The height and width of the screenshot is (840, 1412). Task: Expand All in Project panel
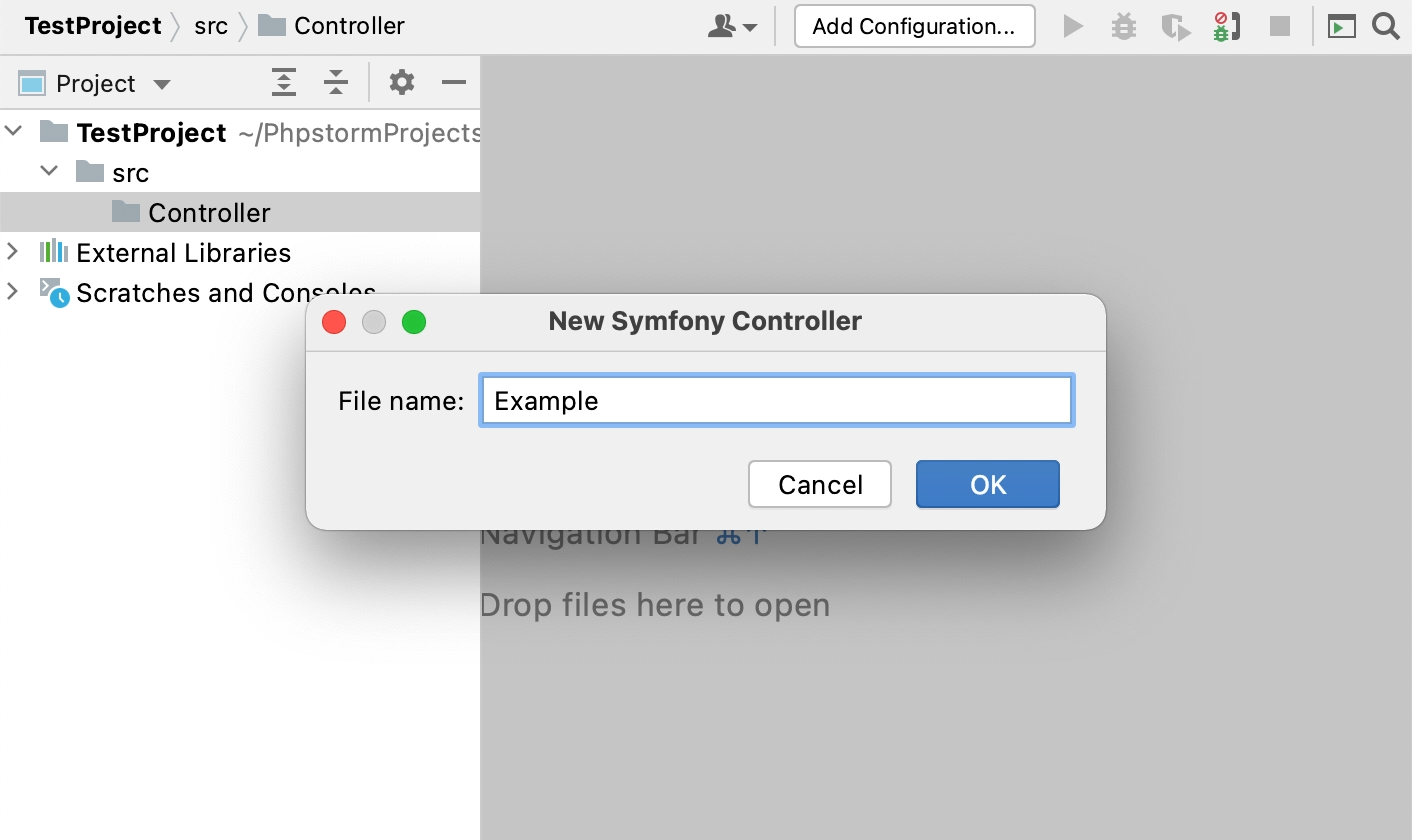[284, 83]
